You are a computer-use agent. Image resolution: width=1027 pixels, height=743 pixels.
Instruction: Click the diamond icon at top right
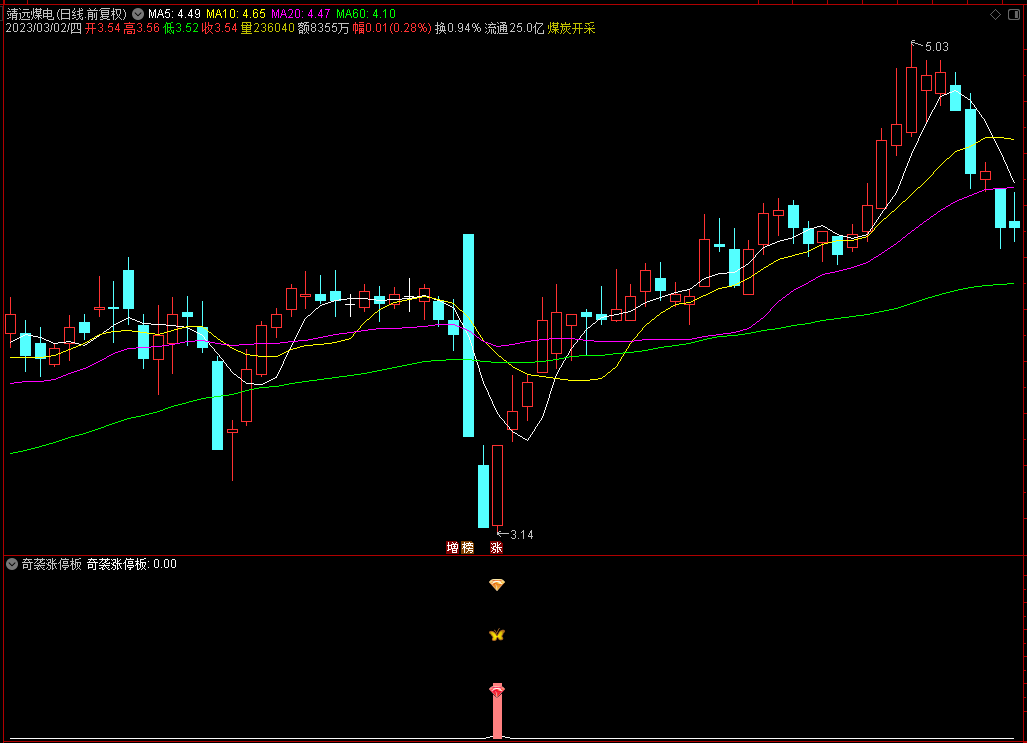(996, 14)
